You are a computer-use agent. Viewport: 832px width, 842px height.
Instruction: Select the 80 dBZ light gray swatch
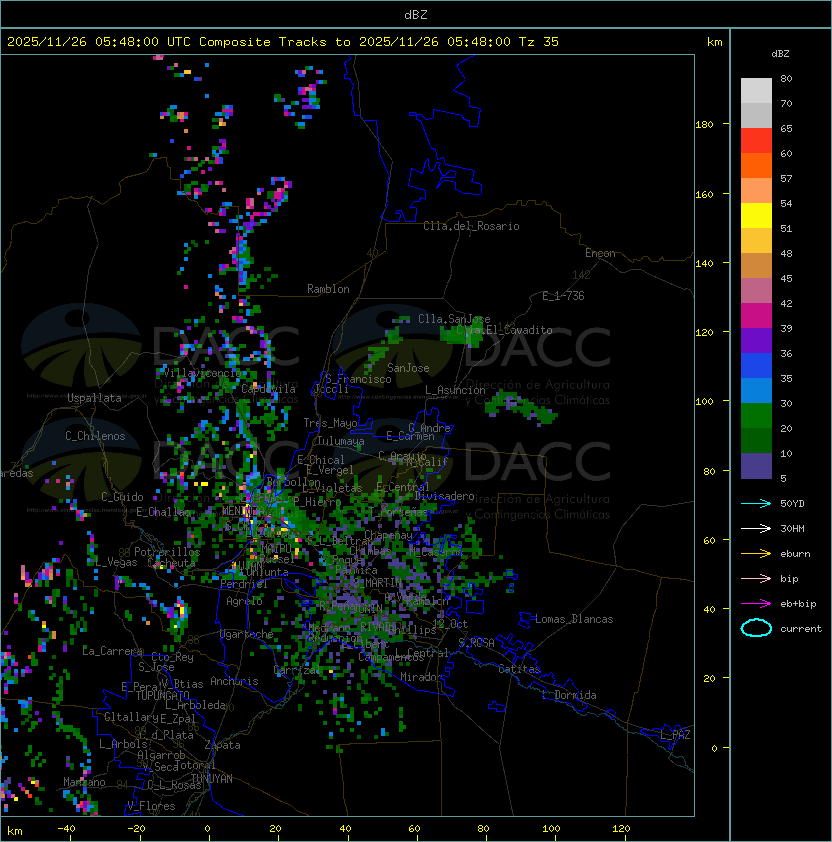click(756, 90)
